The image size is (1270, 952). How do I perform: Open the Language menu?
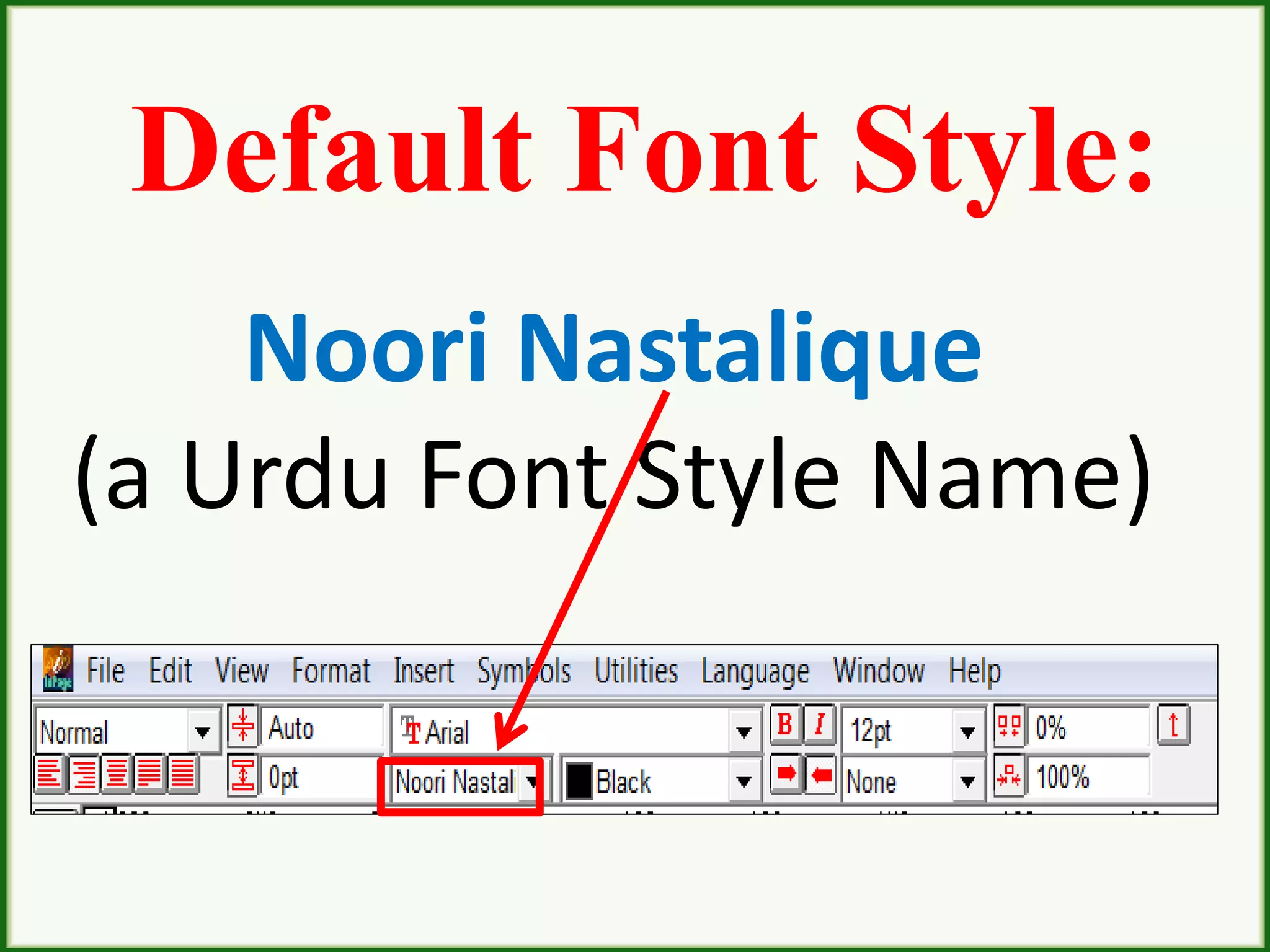pos(755,672)
